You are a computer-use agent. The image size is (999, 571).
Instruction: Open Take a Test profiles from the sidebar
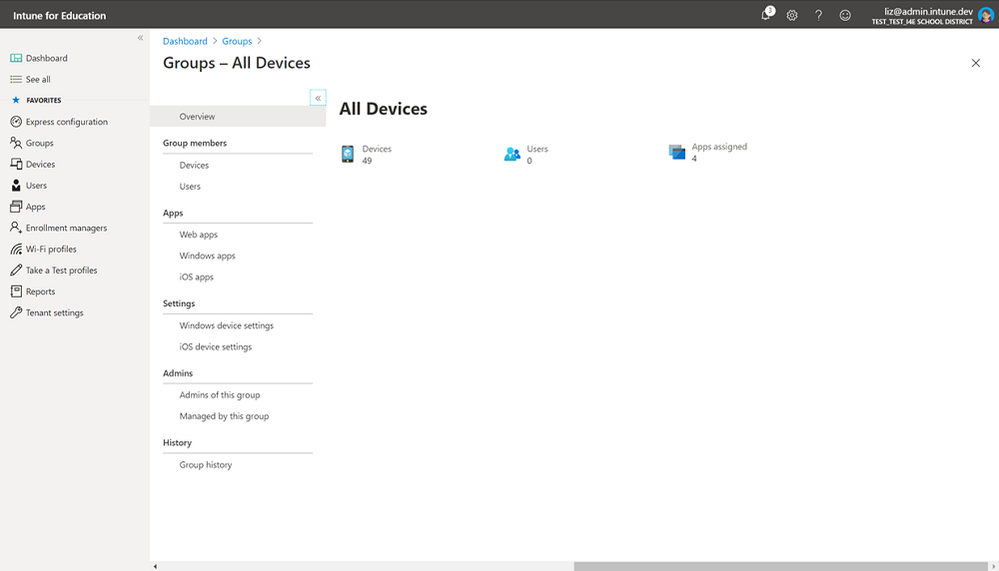point(61,270)
